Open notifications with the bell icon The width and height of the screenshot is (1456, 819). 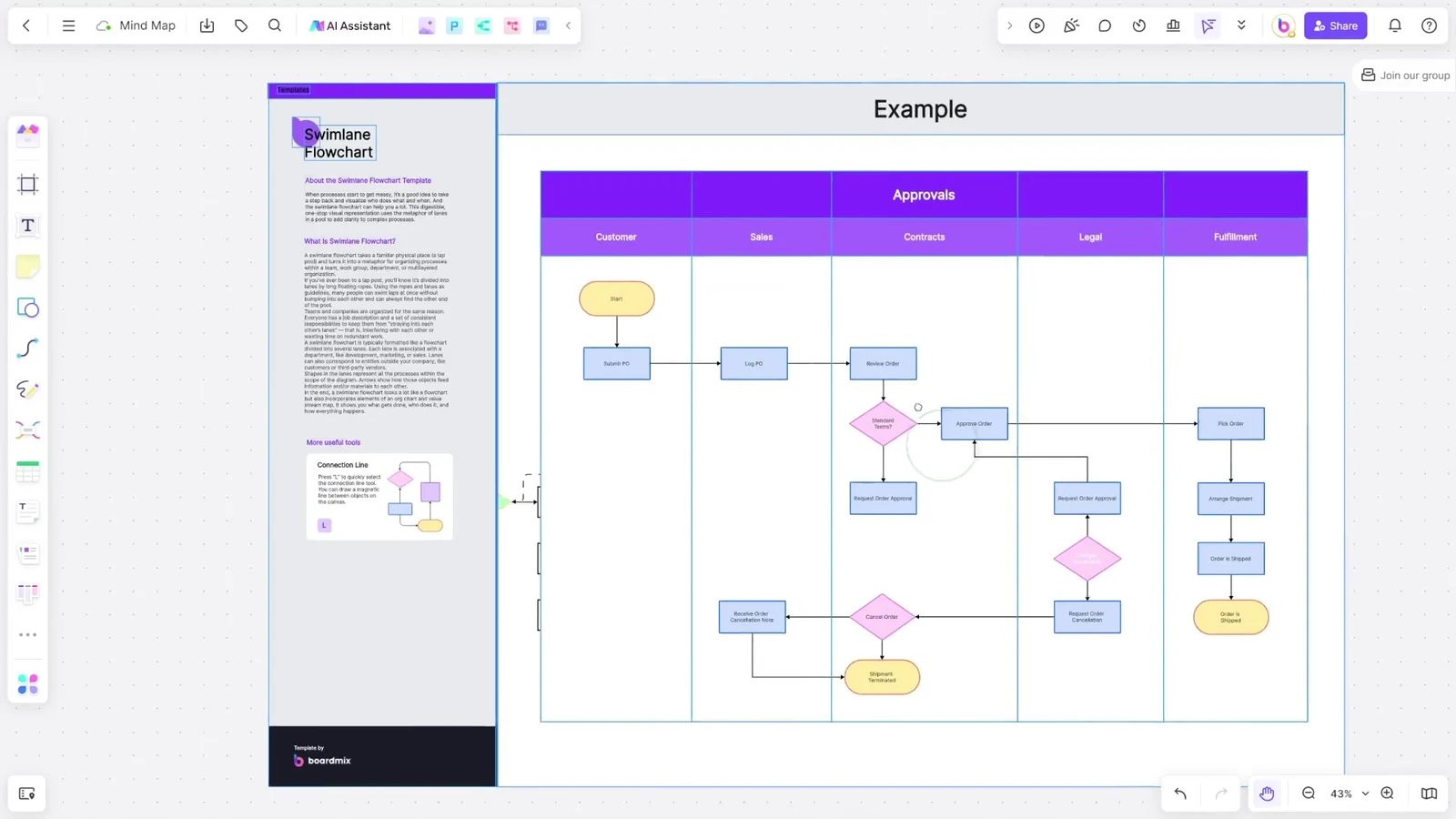tap(1394, 25)
